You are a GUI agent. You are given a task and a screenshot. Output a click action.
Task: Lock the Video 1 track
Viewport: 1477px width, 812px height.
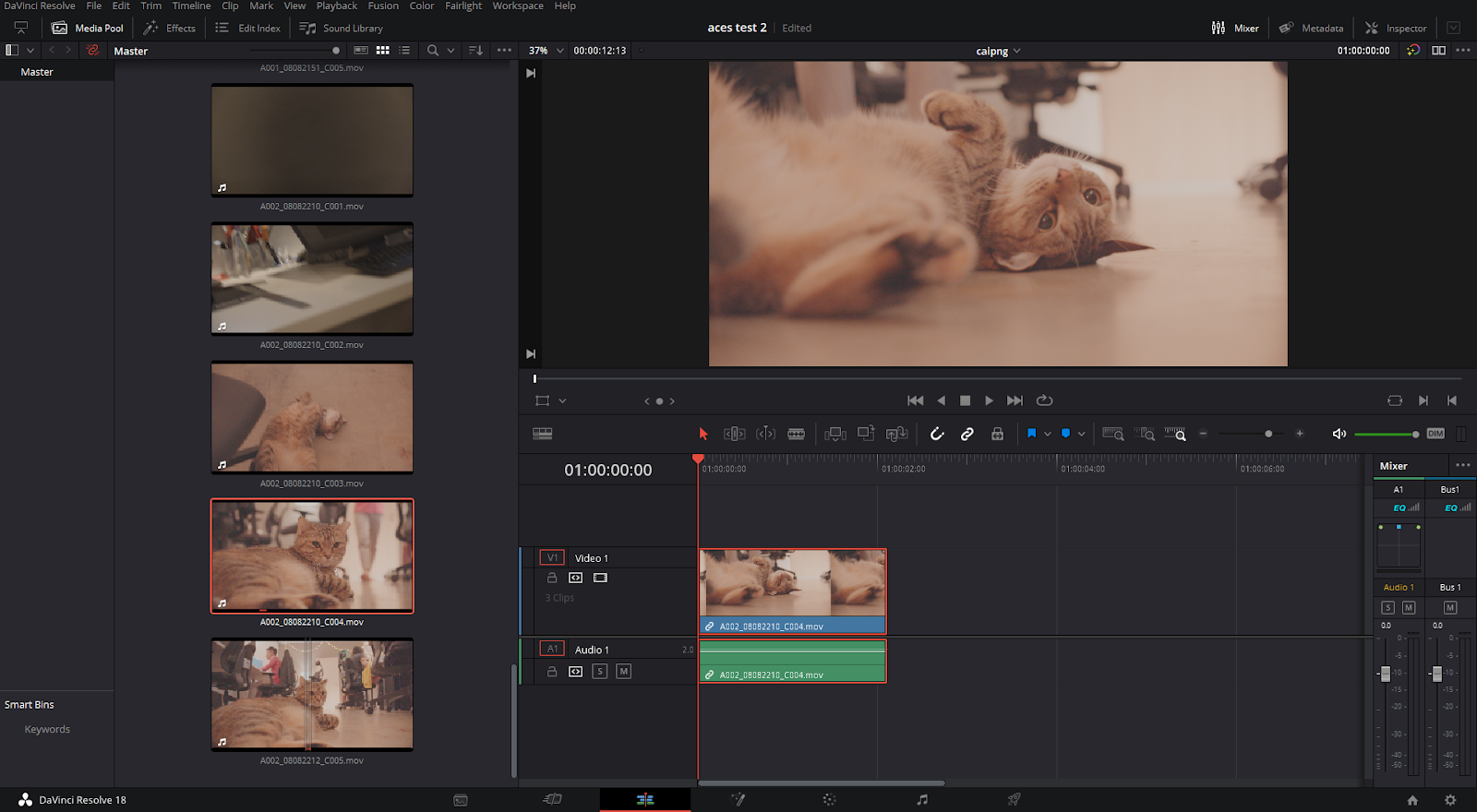click(x=552, y=578)
